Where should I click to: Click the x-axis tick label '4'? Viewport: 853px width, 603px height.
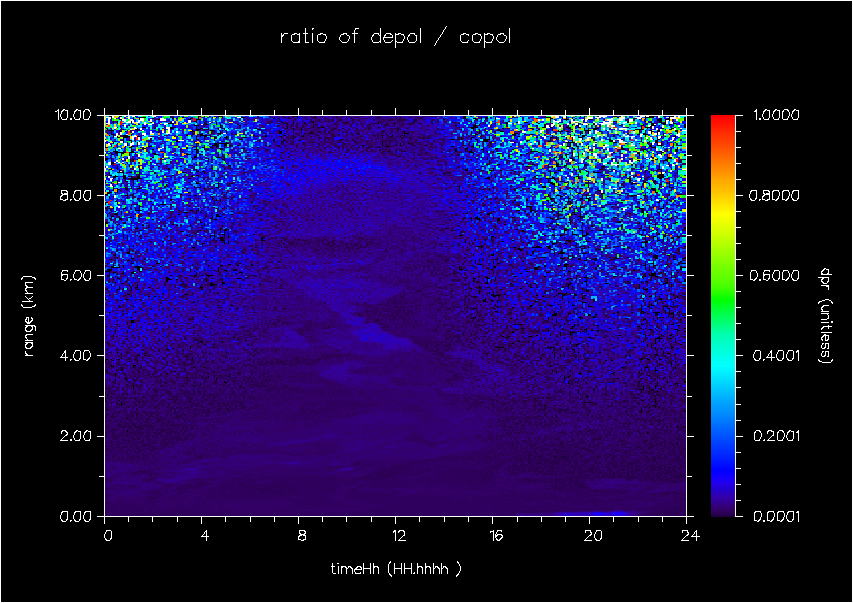(205, 536)
